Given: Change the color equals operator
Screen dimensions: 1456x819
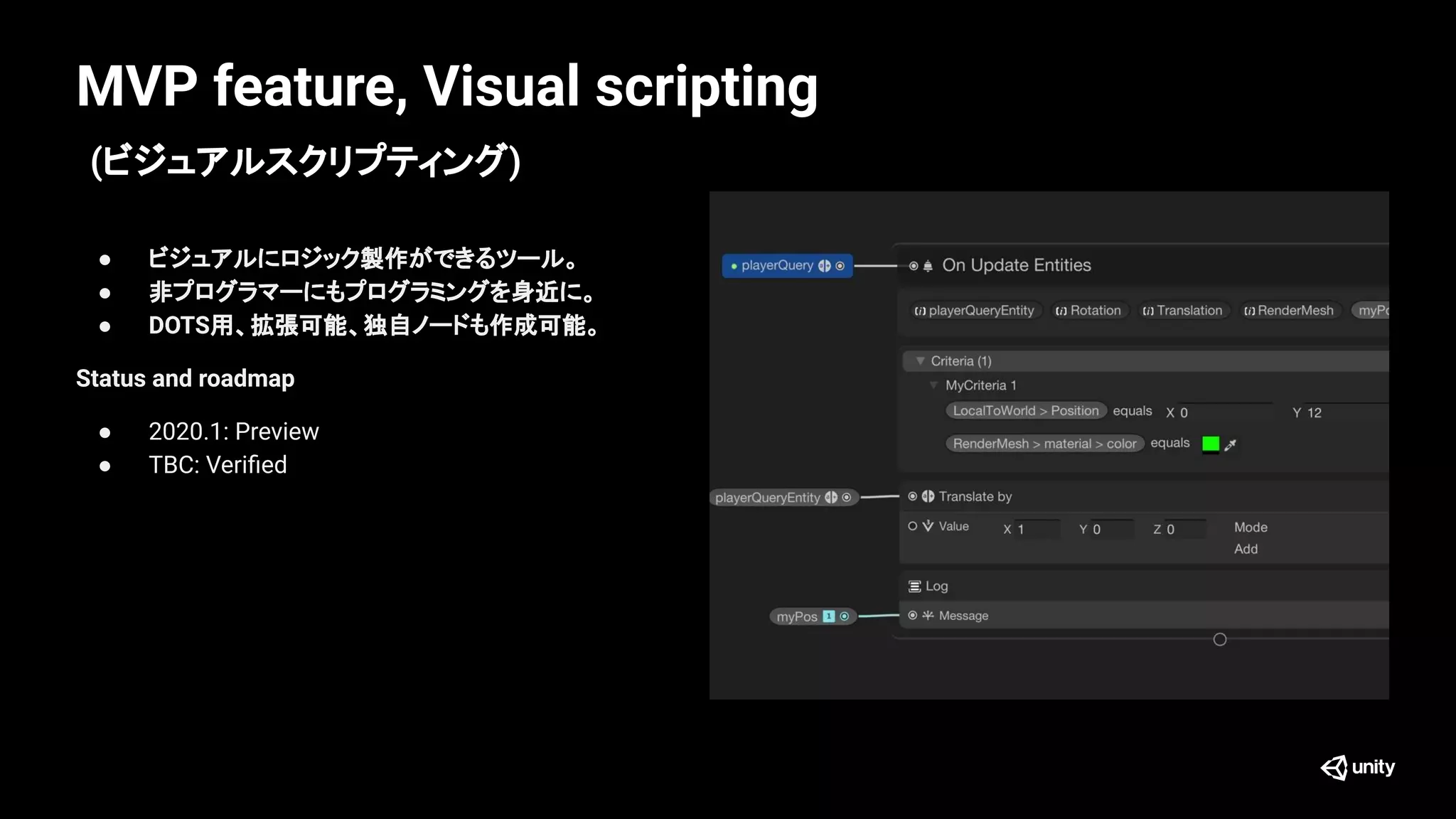Looking at the screenshot, I should [x=1170, y=443].
